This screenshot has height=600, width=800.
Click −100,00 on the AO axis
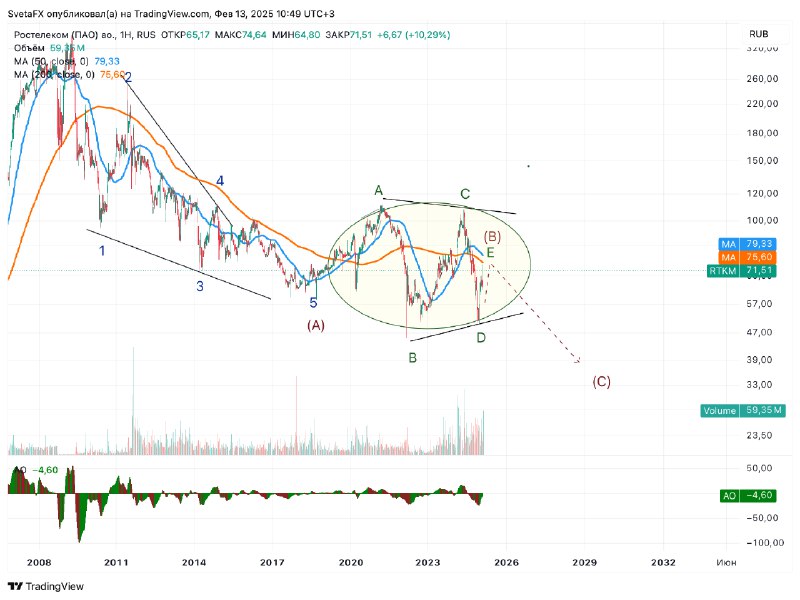click(x=764, y=543)
